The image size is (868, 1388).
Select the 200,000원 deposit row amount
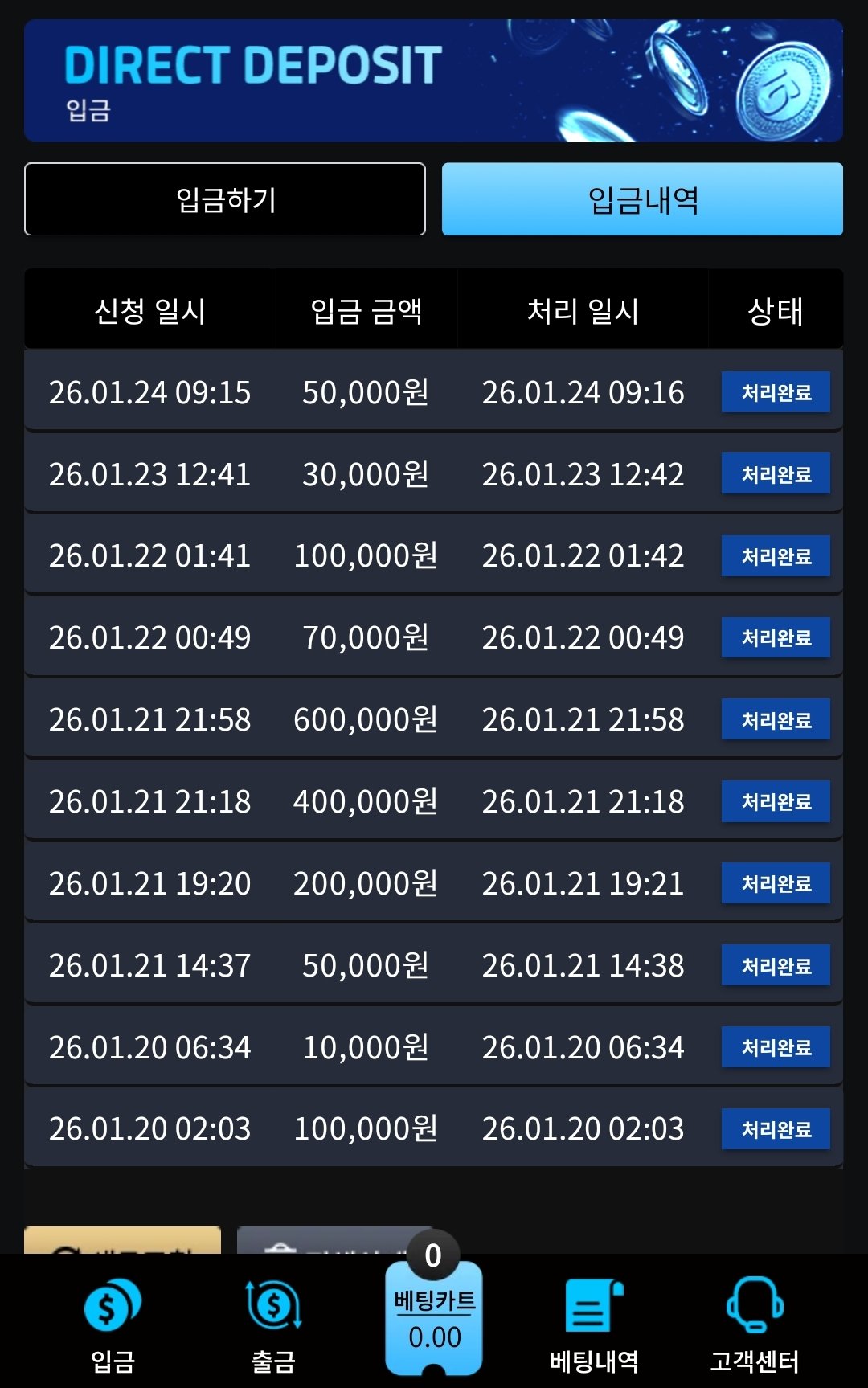point(366,883)
